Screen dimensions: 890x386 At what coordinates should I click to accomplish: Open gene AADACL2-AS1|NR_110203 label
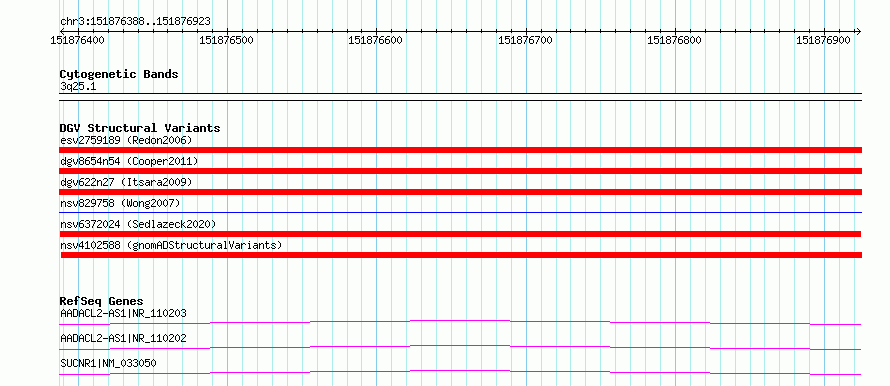pos(123,313)
